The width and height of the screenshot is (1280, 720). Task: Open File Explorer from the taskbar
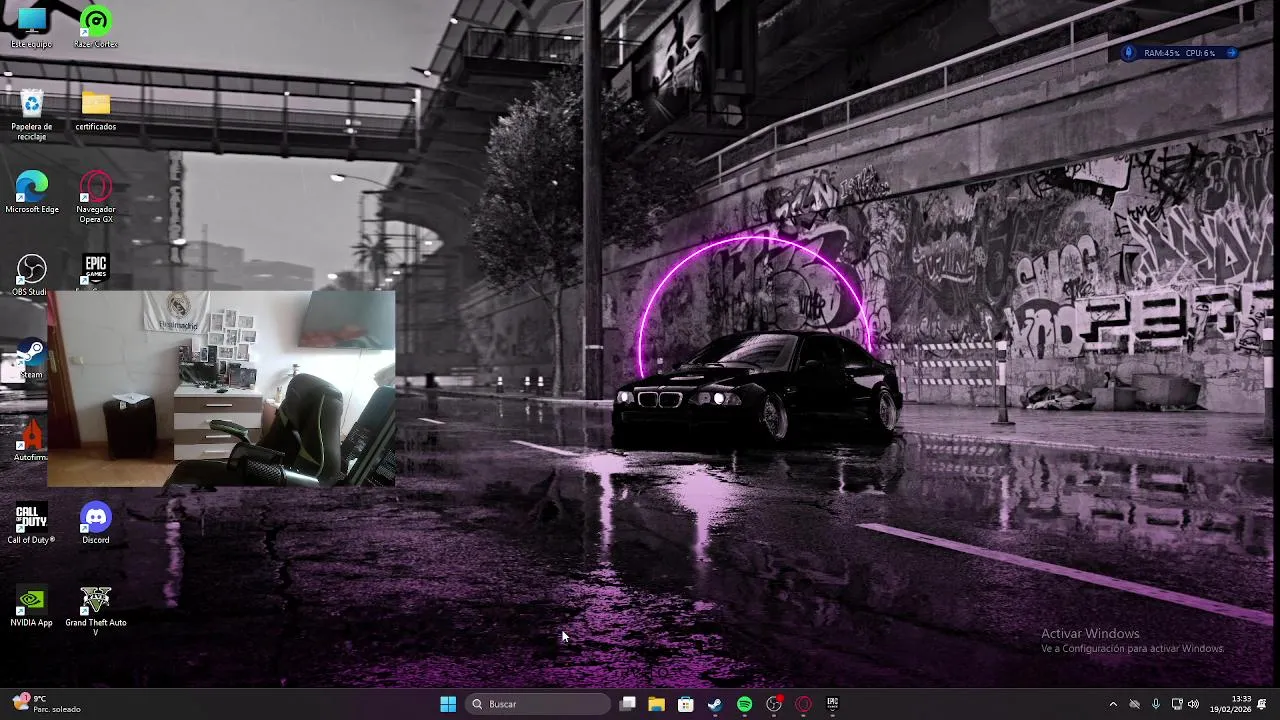pos(657,704)
